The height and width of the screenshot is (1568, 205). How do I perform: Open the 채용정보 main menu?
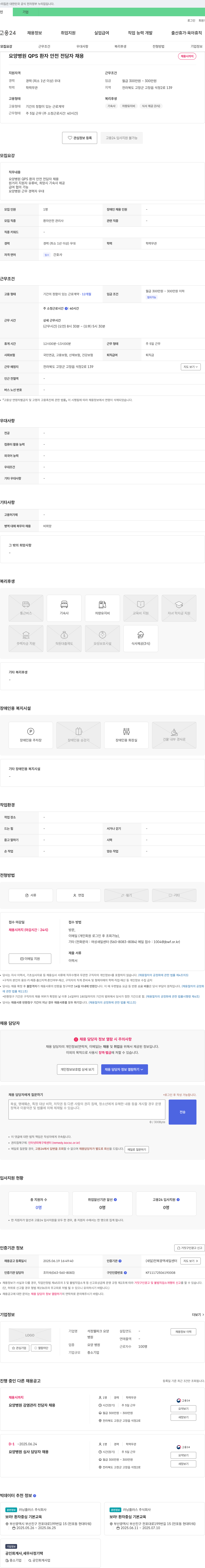[35, 33]
